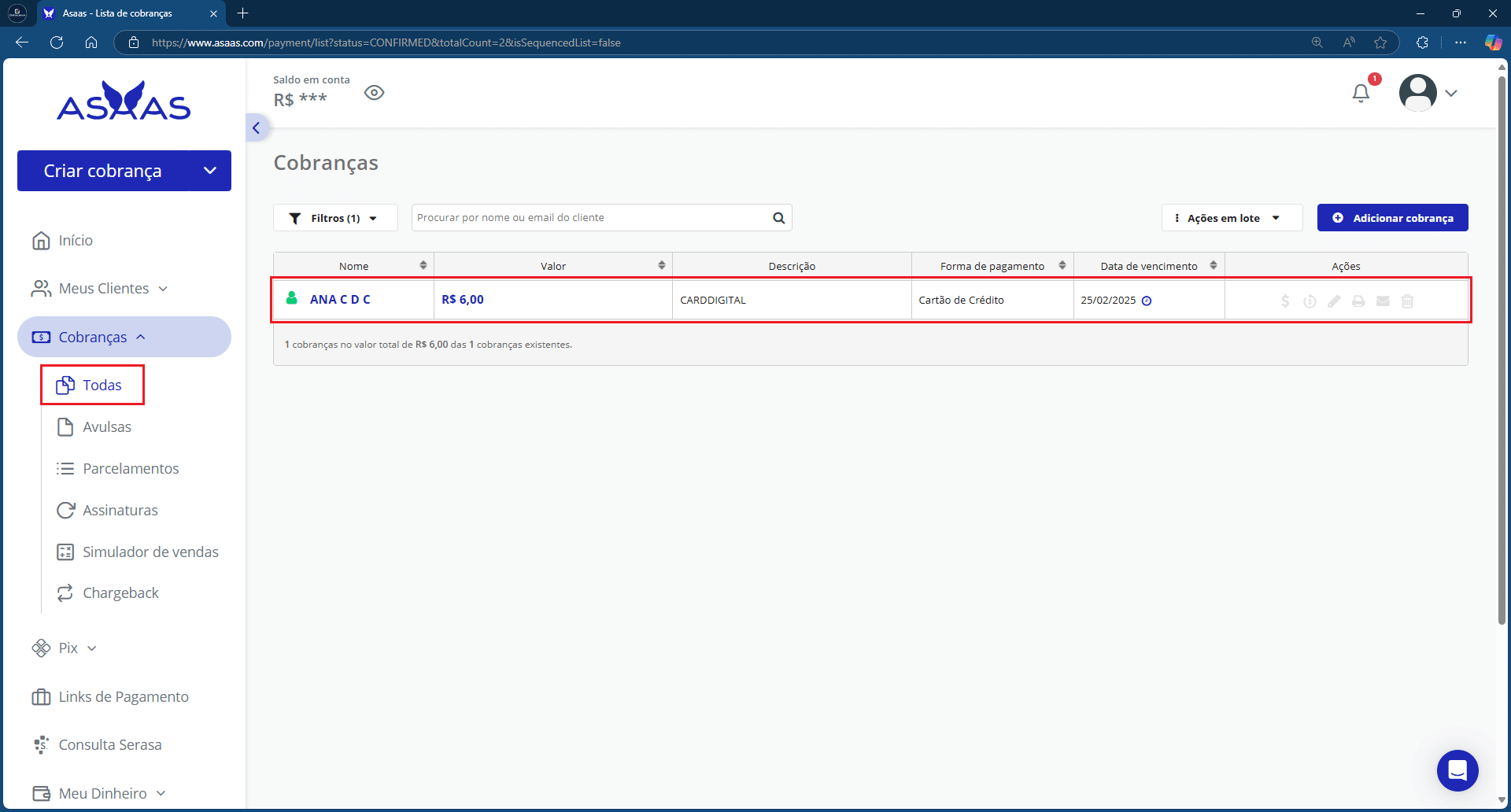Open the ANA C D C customer link

pyautogui.click(x=340, y=300)
